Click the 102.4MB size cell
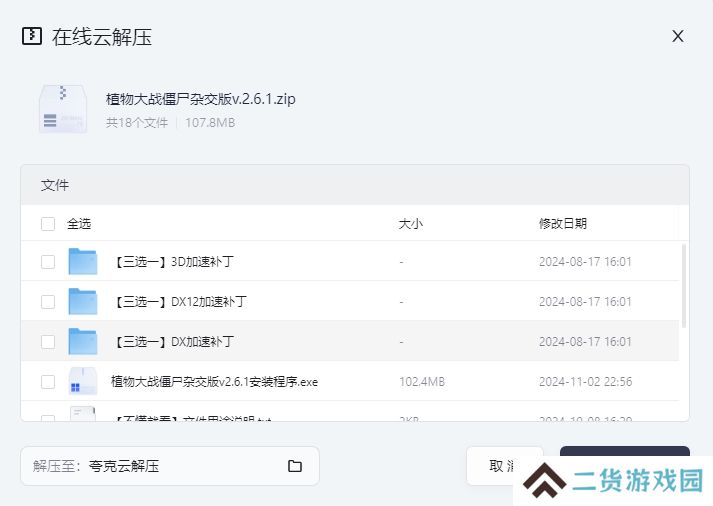 point(422,382)
